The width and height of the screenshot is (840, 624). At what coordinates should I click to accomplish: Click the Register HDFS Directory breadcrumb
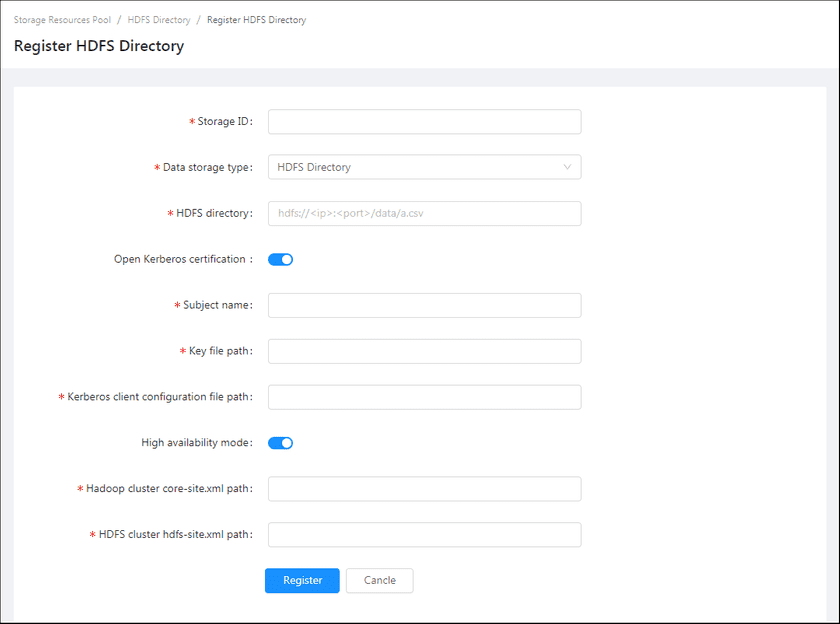256,20
